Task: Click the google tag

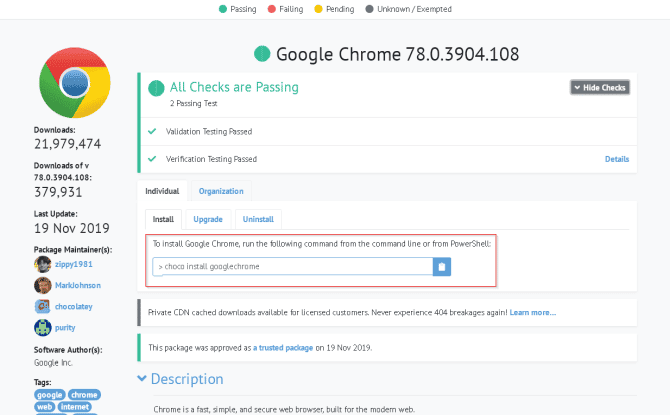Action: pos(50,395)
